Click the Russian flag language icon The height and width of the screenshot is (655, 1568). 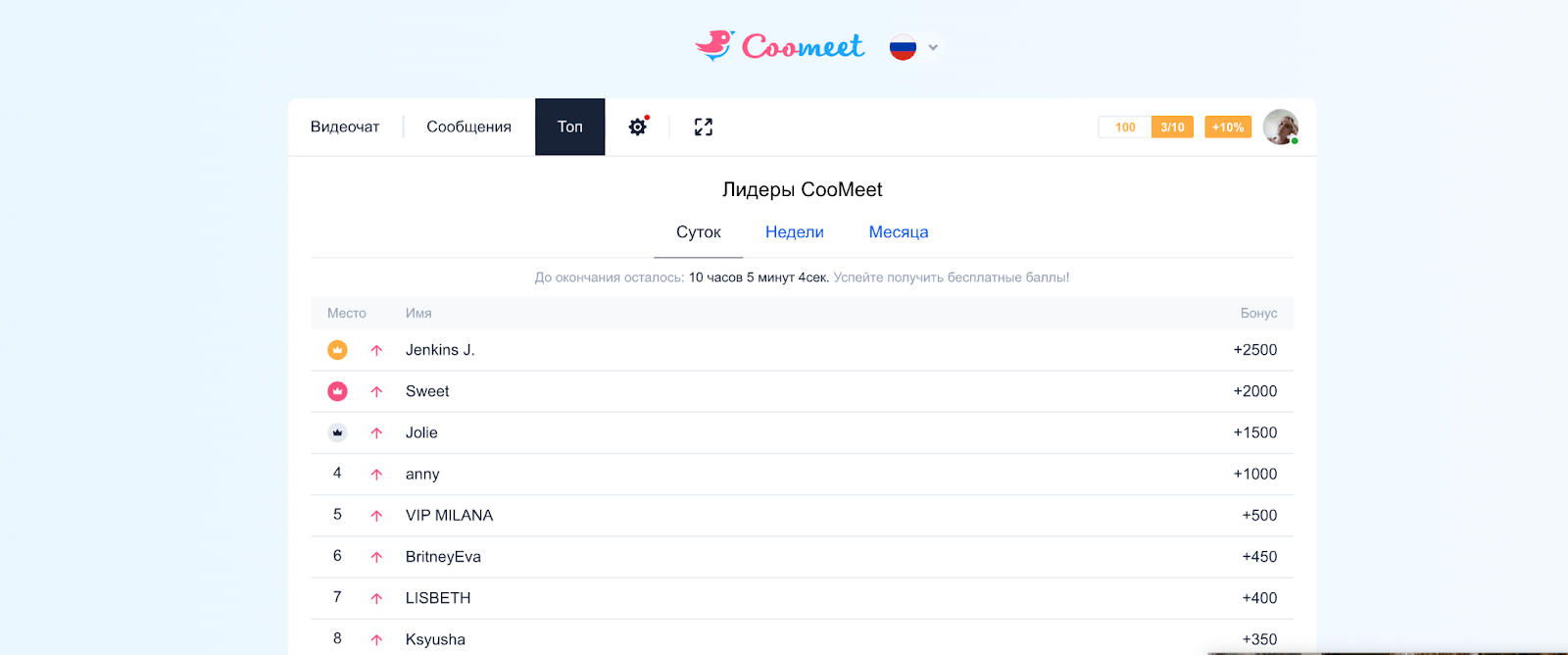[903, 47]
